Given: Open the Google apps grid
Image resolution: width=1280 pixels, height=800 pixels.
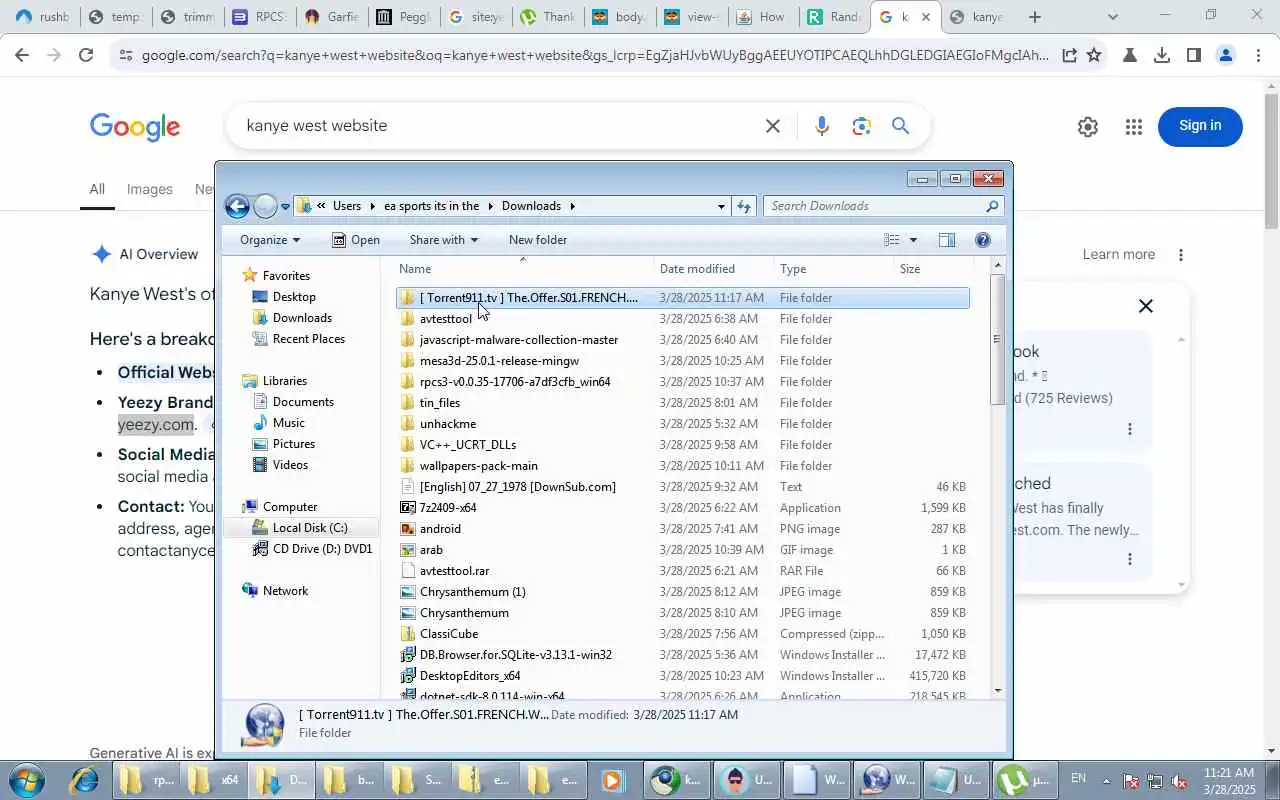Looking at the screenshot, I should tap(1133, 127).
